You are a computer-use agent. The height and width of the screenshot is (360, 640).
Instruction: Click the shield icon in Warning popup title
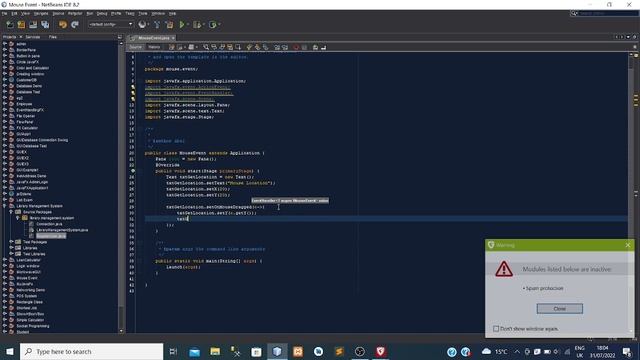pyautogui.click(x=491, y=245)
